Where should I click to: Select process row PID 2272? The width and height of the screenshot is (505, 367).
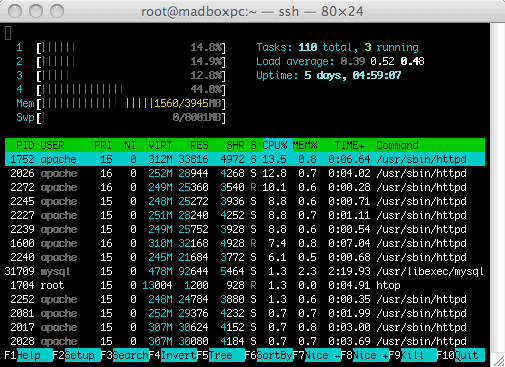[x=245, y=187]
